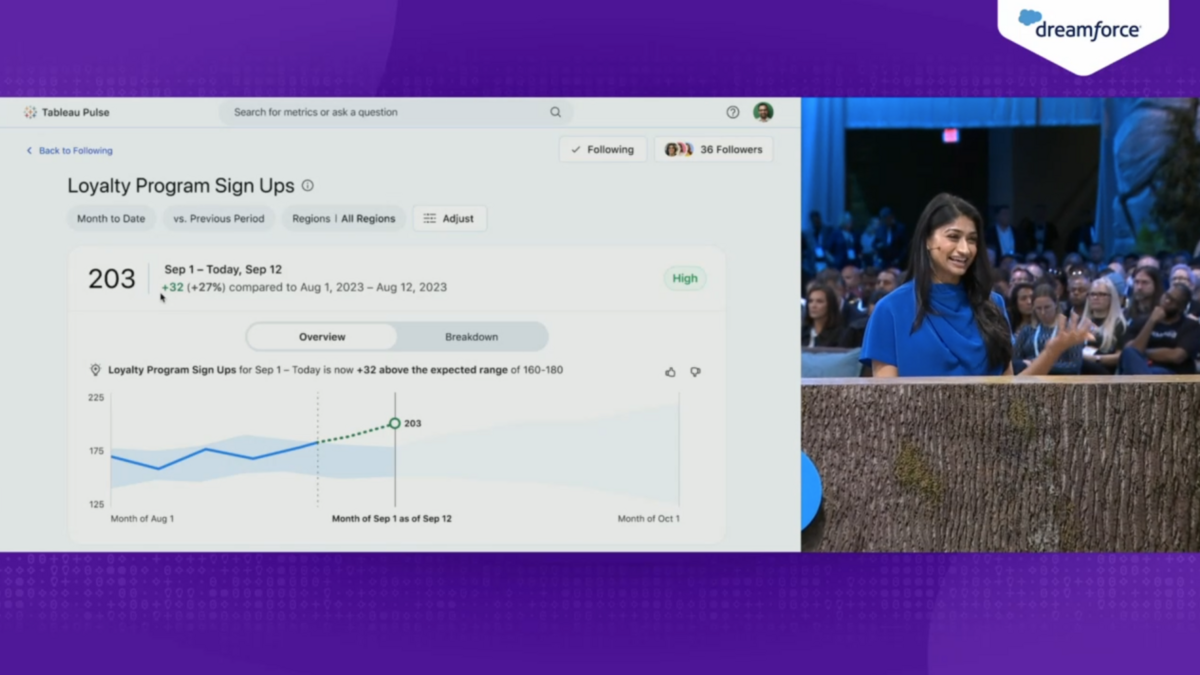
Task: Click the 125 y-axis label
Action: coord(96,505)
